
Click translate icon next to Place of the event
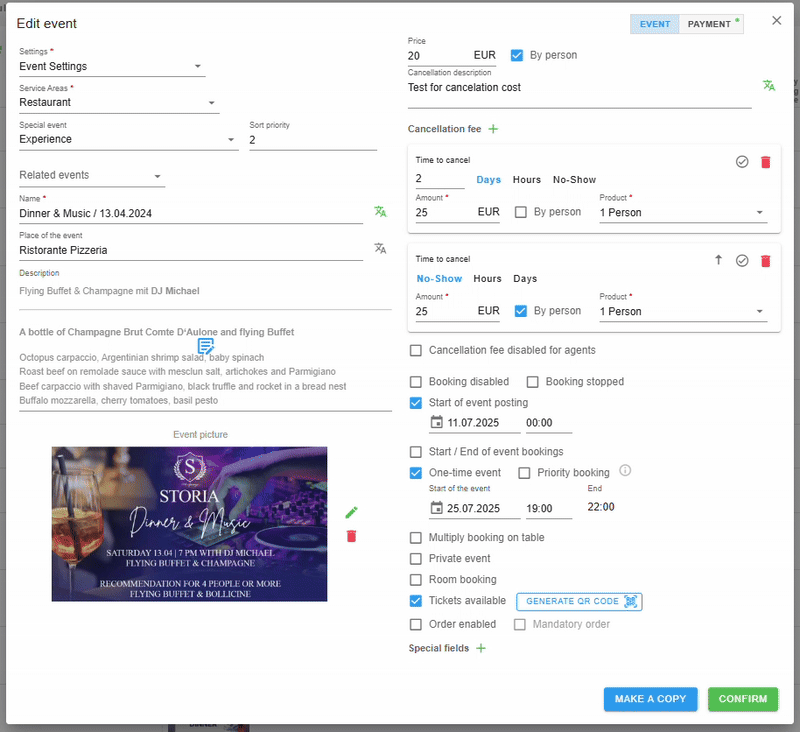click(x=380, y=248)
